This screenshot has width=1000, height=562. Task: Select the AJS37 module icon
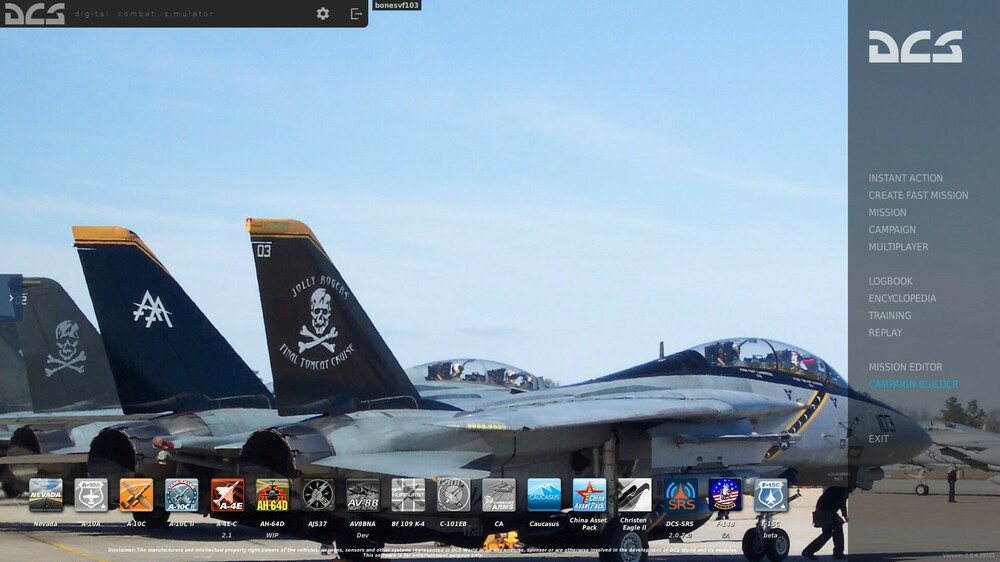[318, 495]
